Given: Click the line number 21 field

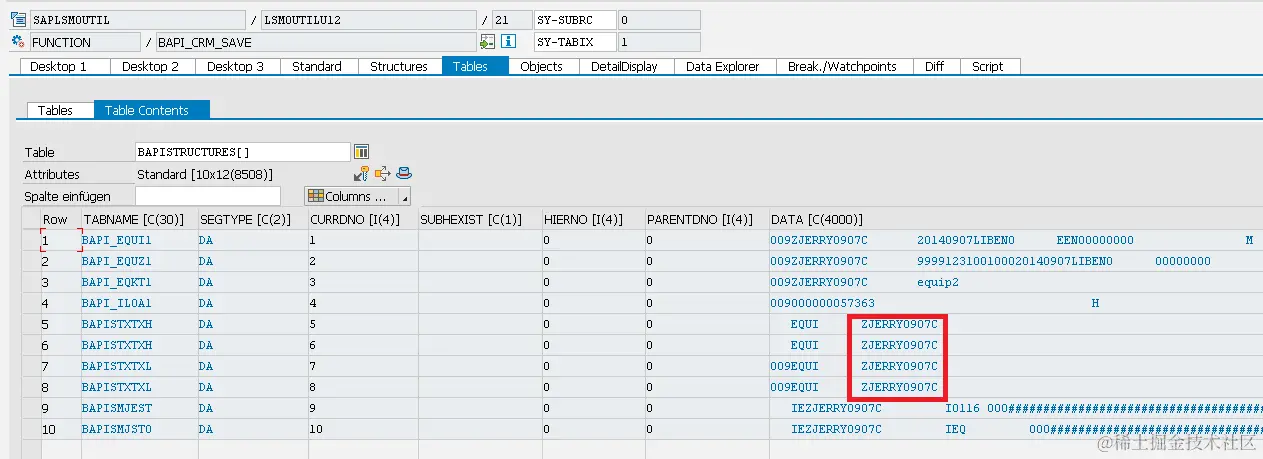Looking at the screenshot, I should 511,20.
